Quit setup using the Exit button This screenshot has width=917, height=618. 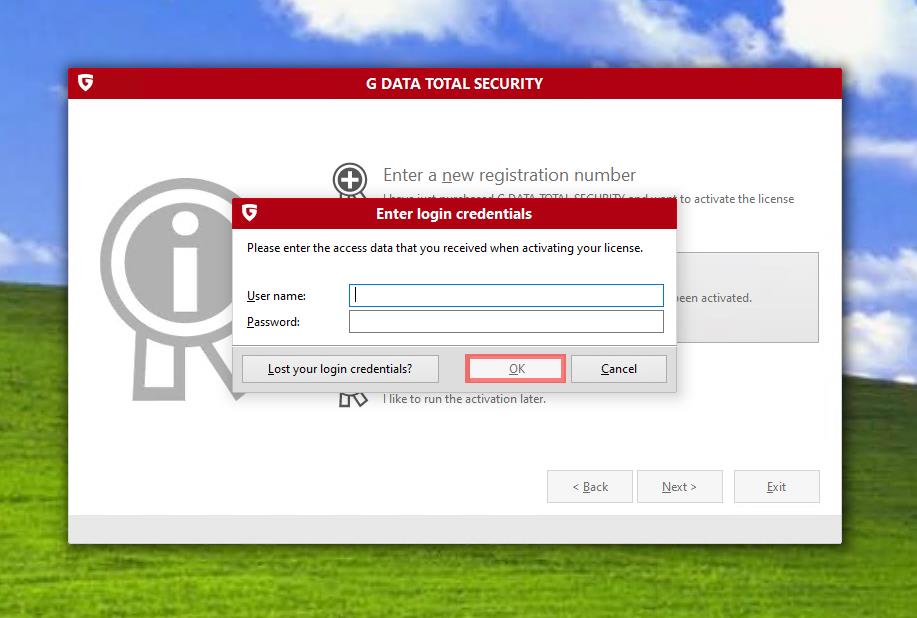click(777, 486)
